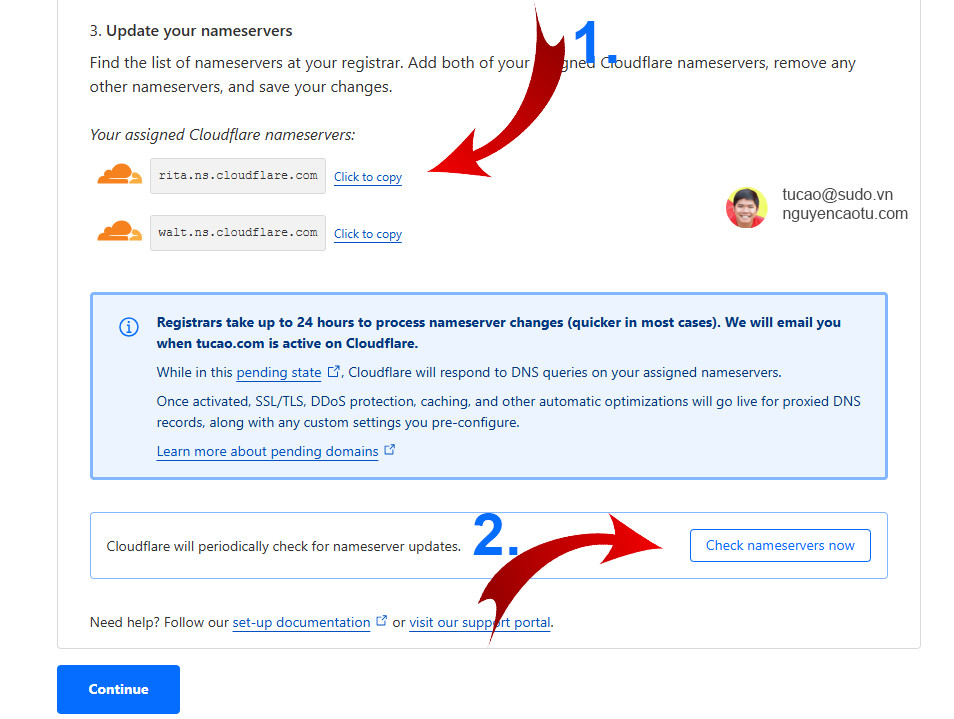954x719 pixels.
Task: Open the "set-up documentation" link
Action: tap(301, 622)
